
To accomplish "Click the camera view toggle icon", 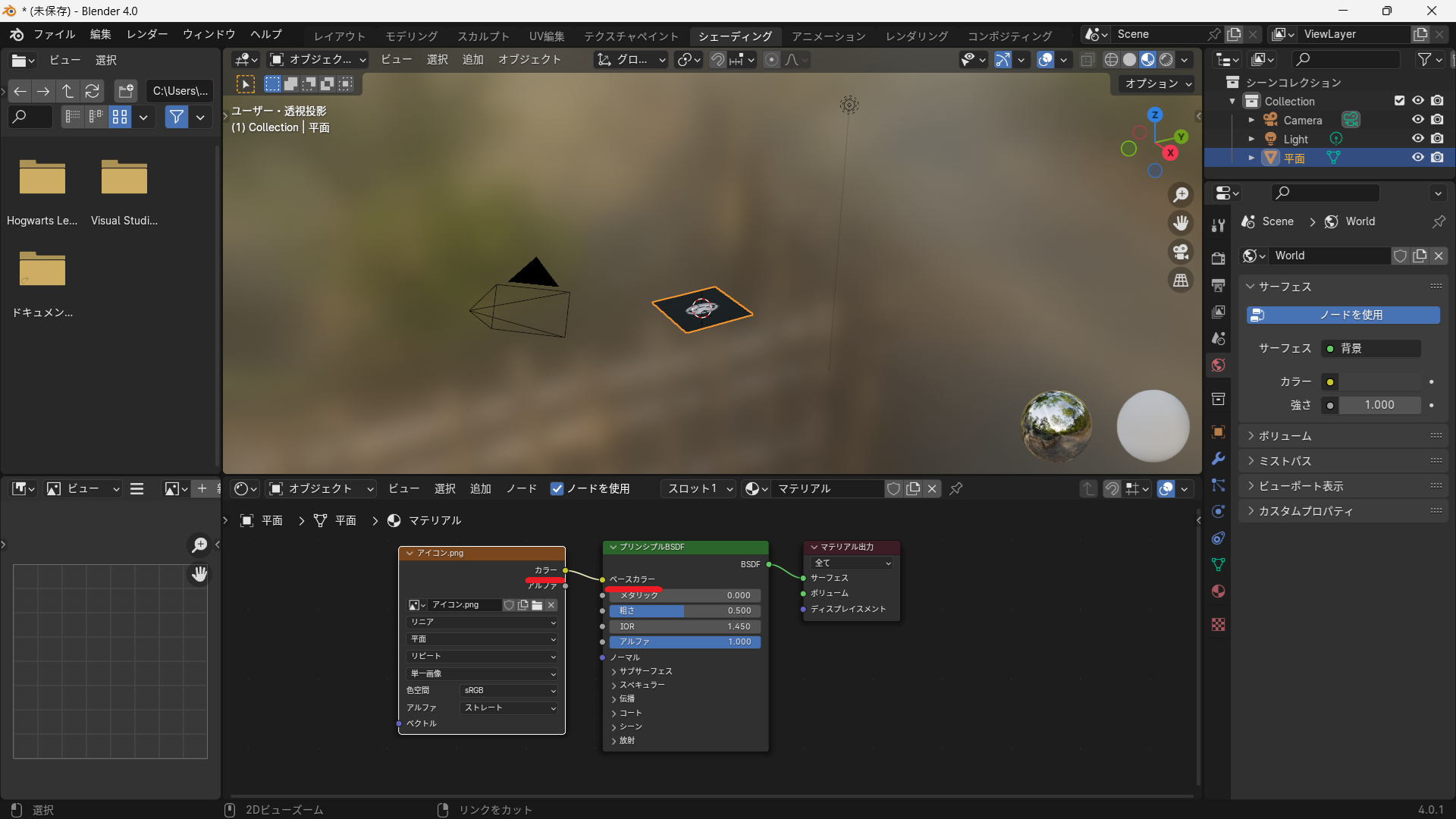I will click(1181, 252).
